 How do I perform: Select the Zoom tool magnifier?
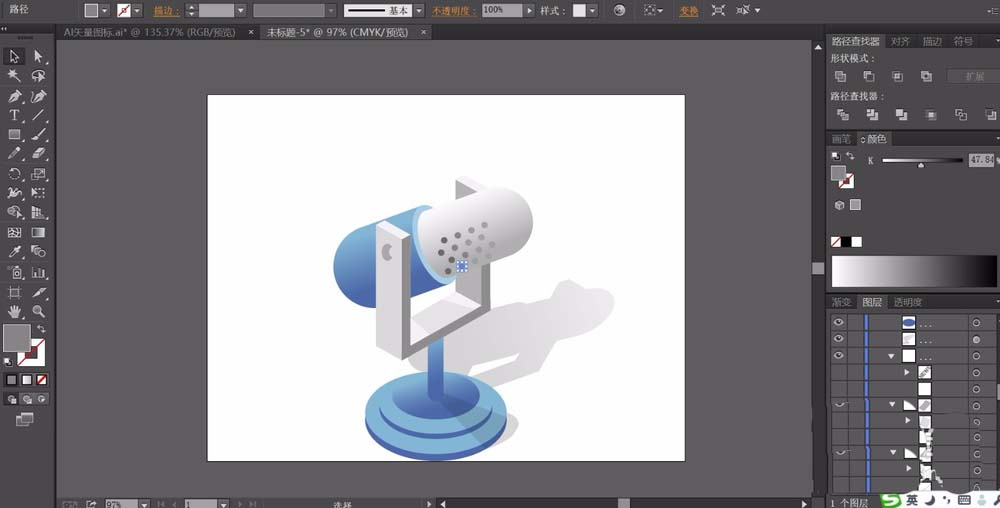tap(38, 312)
